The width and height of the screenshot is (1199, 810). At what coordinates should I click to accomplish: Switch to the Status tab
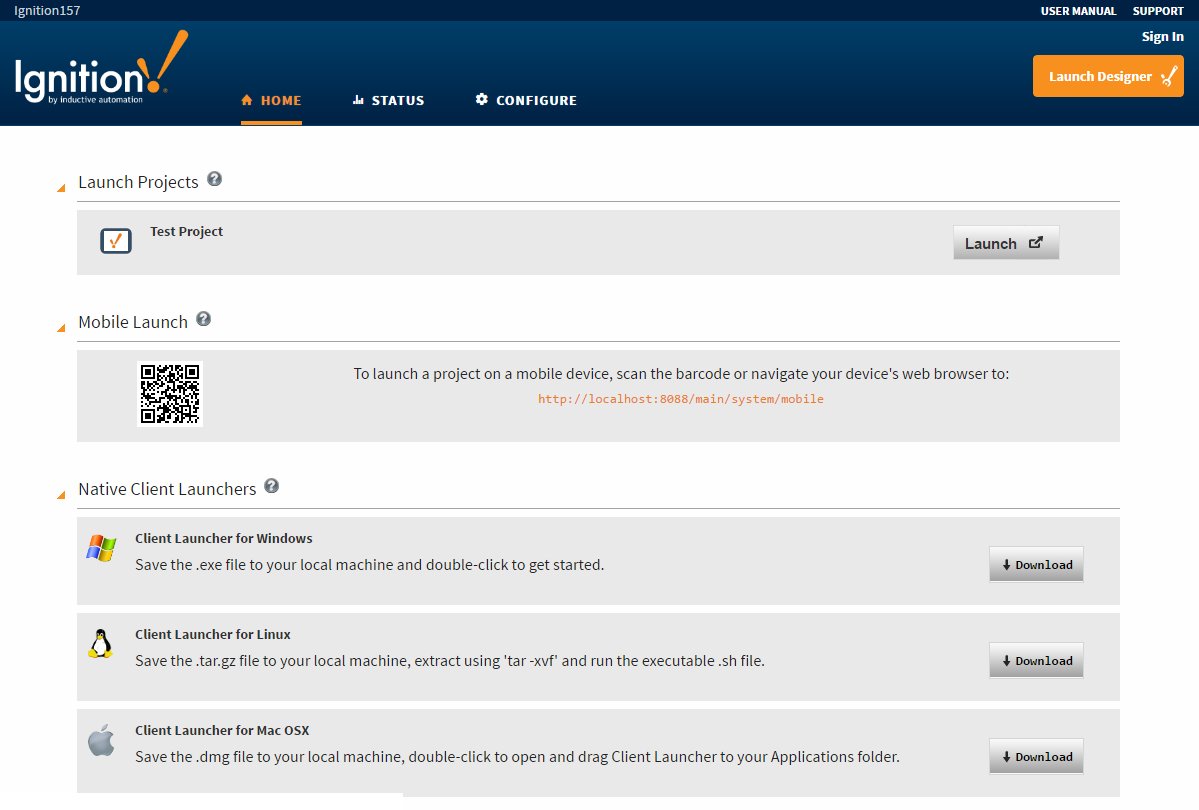coord(388,100)
